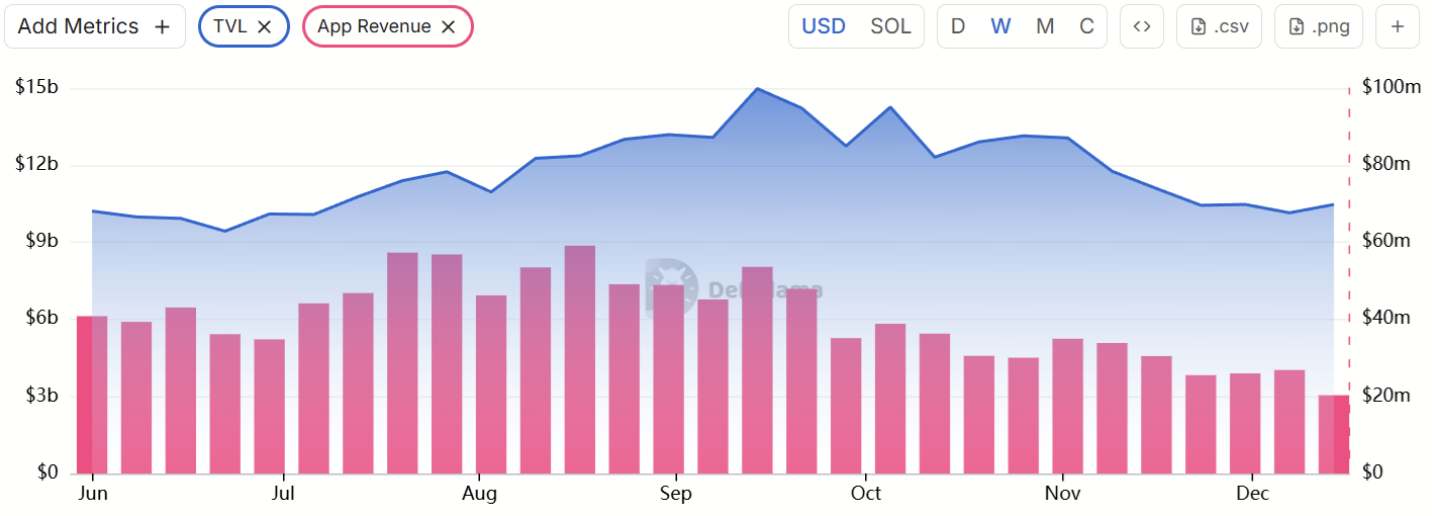
Task: Export chart as .png image
Action: tap(1318, 26)
